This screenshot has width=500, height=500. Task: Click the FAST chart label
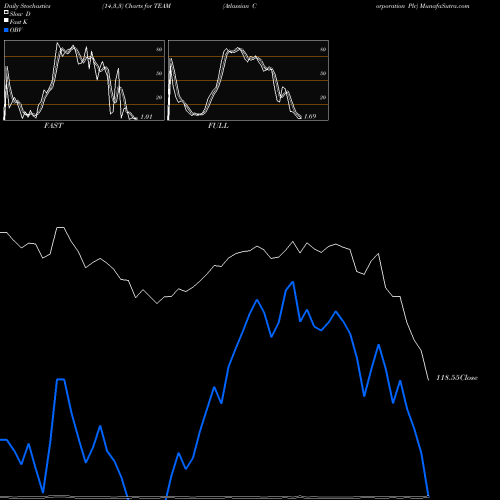[54, 126]
